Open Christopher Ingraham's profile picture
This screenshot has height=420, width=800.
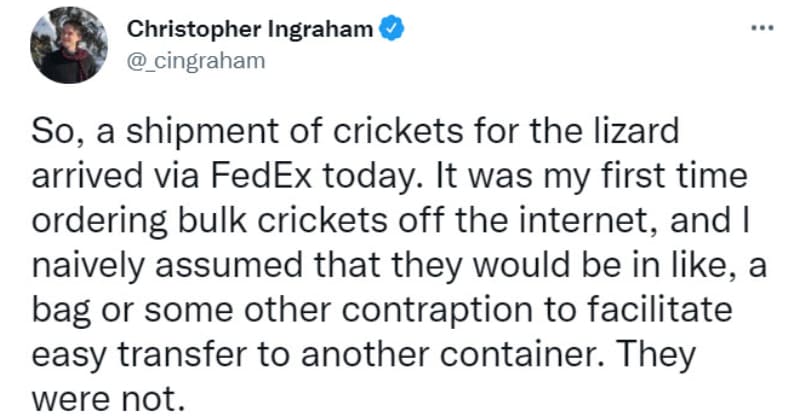point(70,45)
